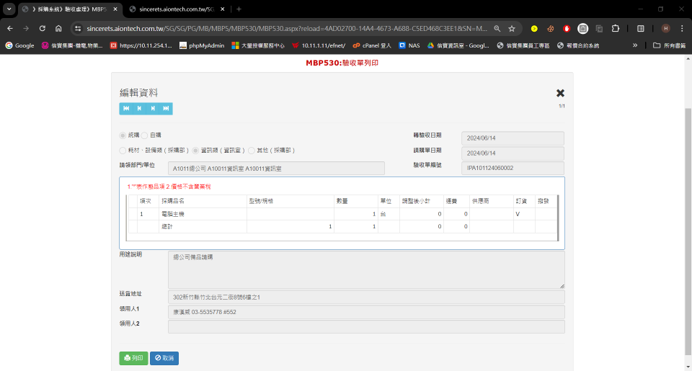Open the NAS bookmark
692x371 pixels.
(409, 45)
